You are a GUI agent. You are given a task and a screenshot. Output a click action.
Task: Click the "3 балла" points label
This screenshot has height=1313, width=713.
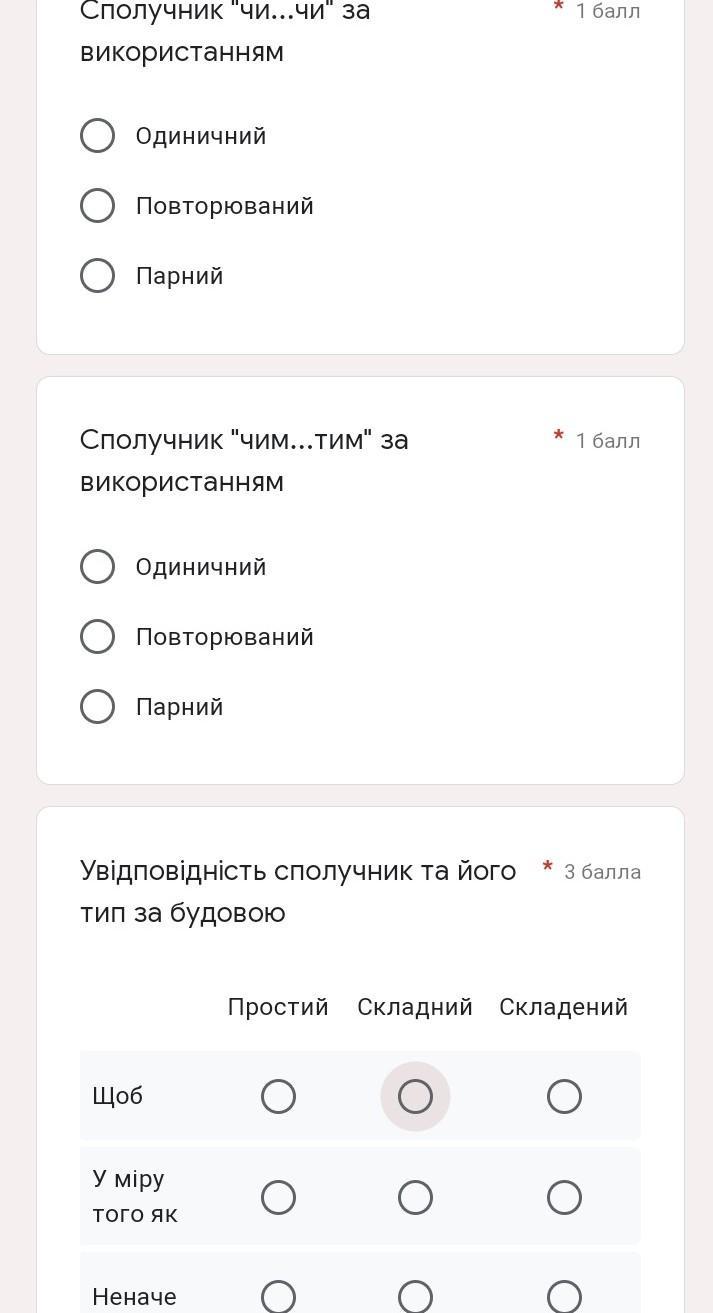(x=602, y=872)
